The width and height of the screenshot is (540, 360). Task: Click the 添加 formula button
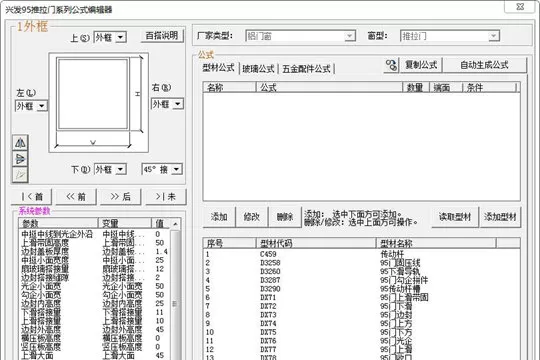pos(219,217)
